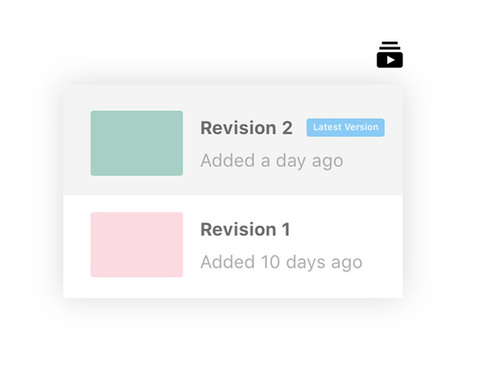This screenshot has width=480, height=371.
Task: Click the word 'Version' in the blue badge
Action: (362, 127)
